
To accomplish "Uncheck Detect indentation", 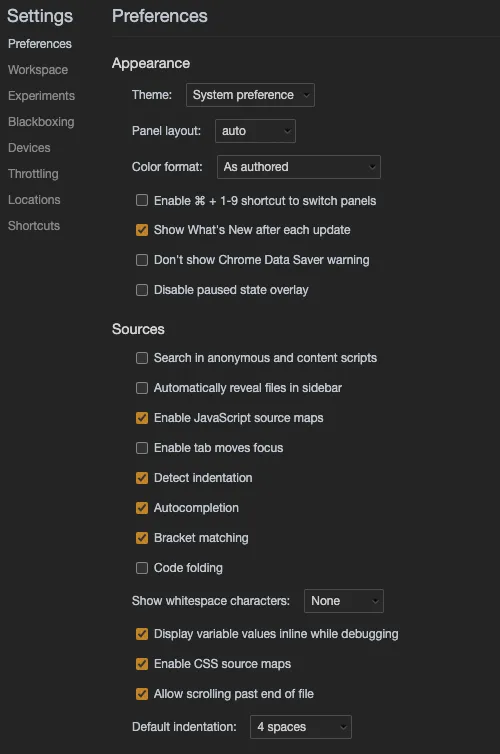I will pos(142,478).
